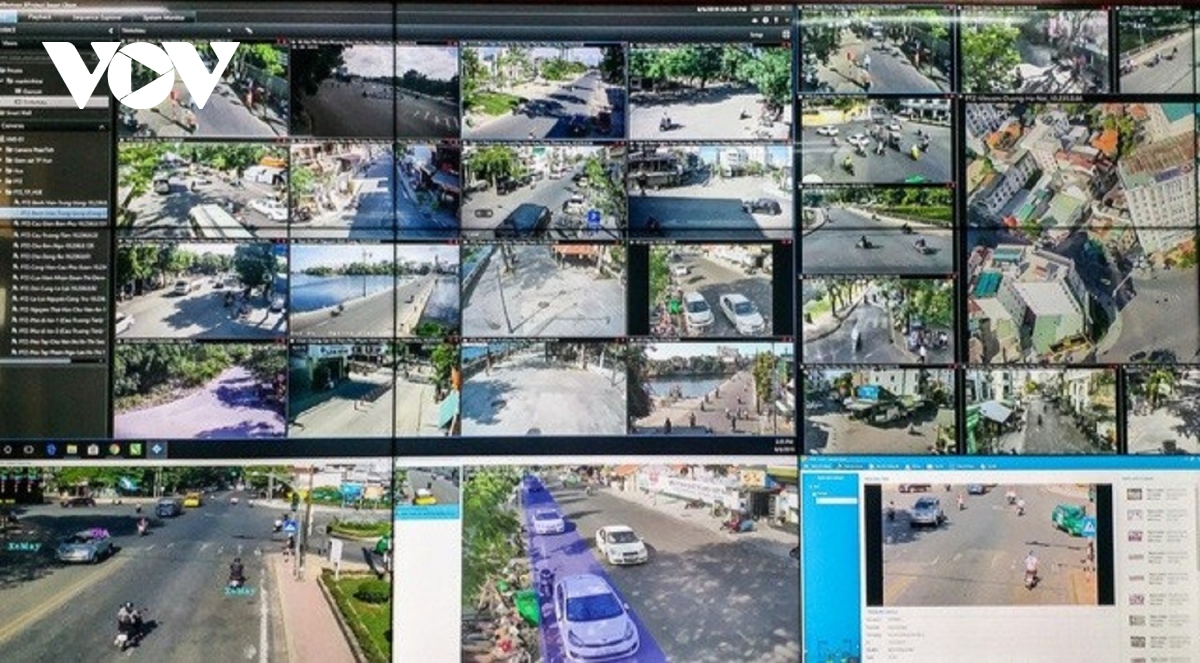Select the tree-lined median road camera feed

[x=543, y=92]
